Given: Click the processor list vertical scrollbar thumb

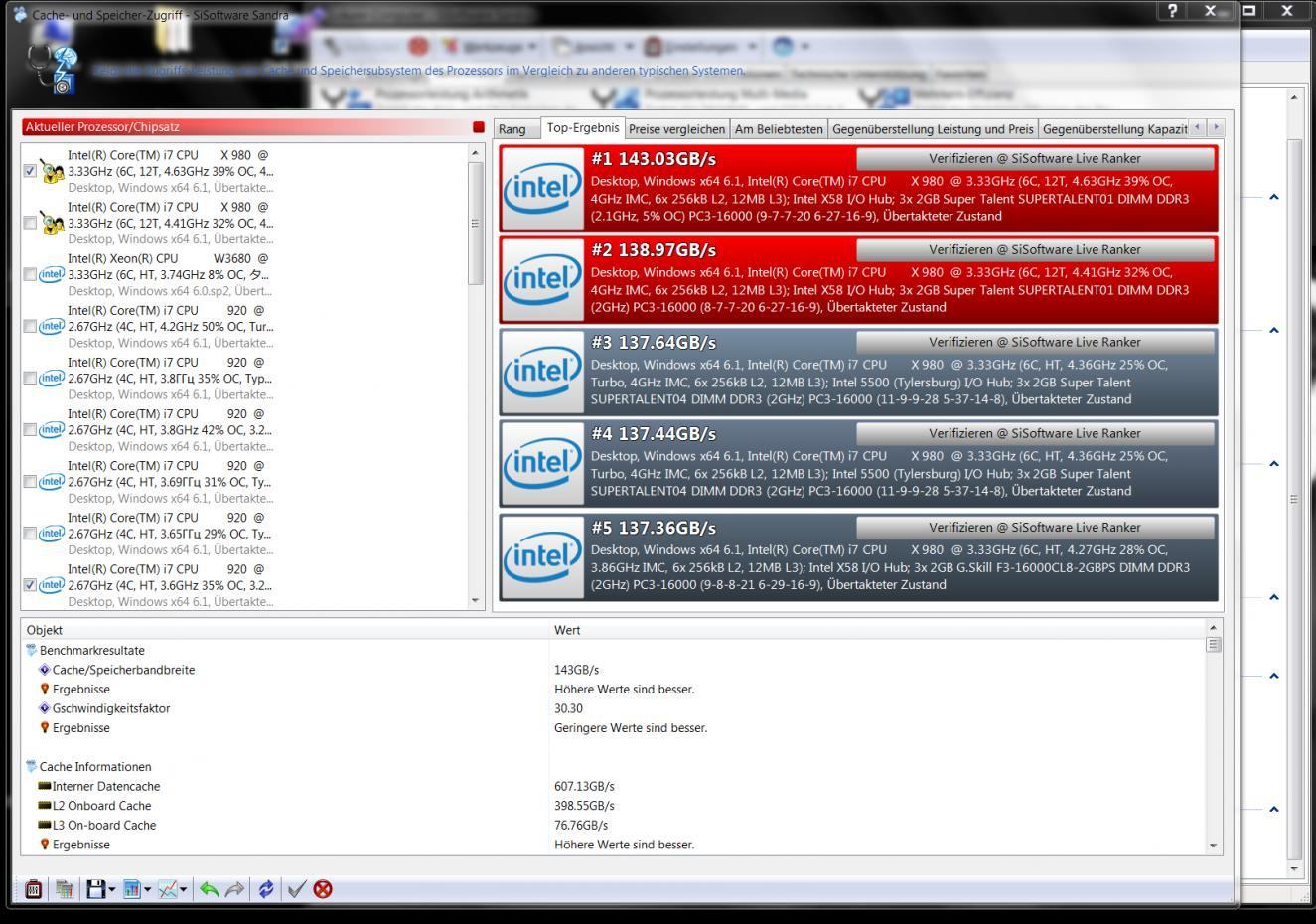Looking at the screenshot, I should click(x=475, y=223).
